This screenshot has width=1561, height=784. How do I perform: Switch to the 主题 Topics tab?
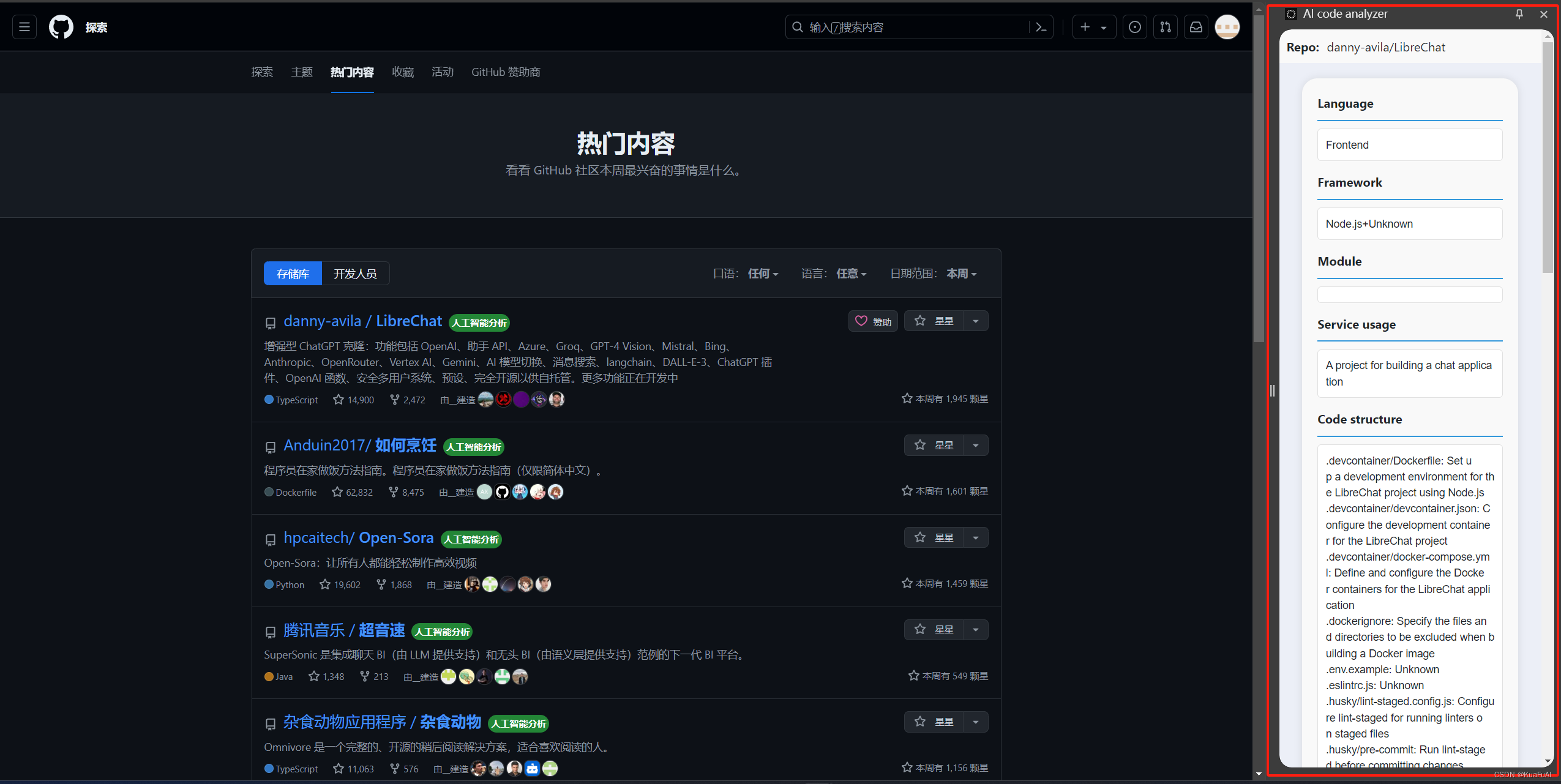[302, 72]
